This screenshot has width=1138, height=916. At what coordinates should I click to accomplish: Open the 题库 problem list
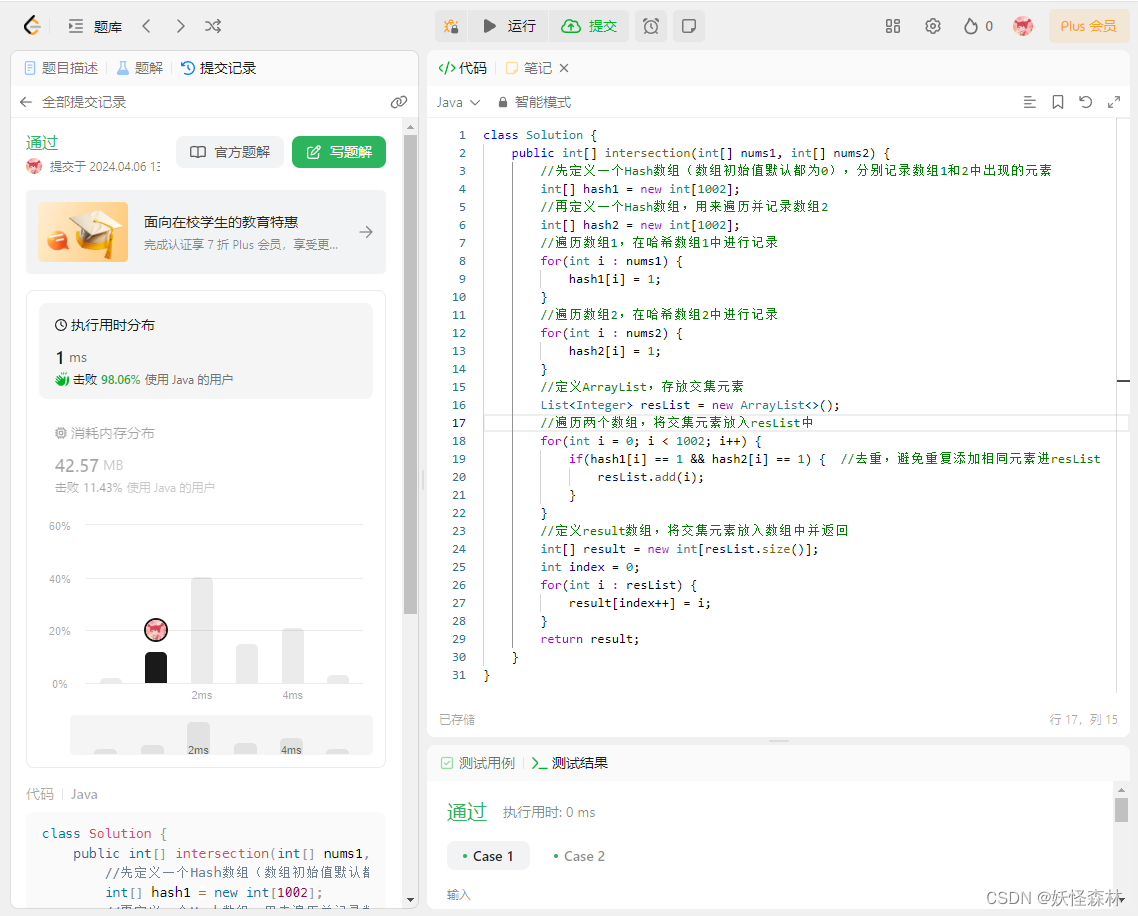pos(95,27)
